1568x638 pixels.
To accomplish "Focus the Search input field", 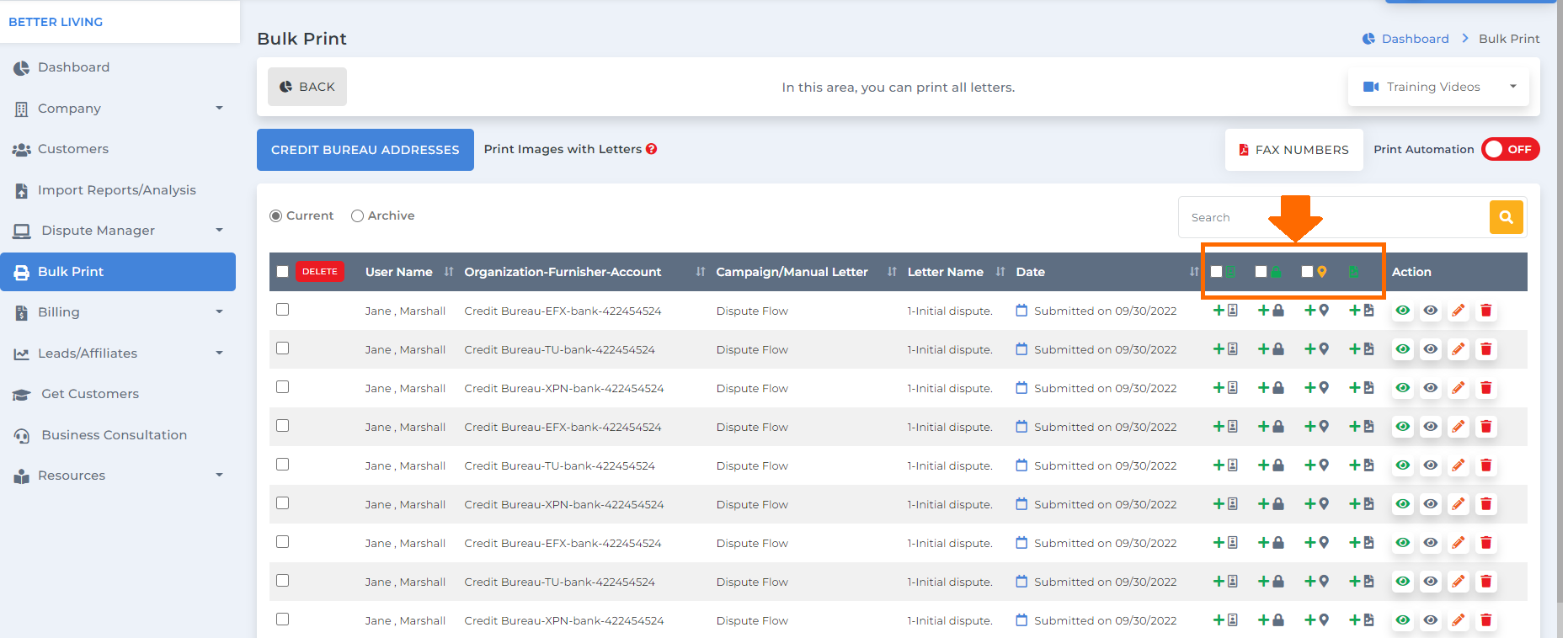I will (1334, 217).
